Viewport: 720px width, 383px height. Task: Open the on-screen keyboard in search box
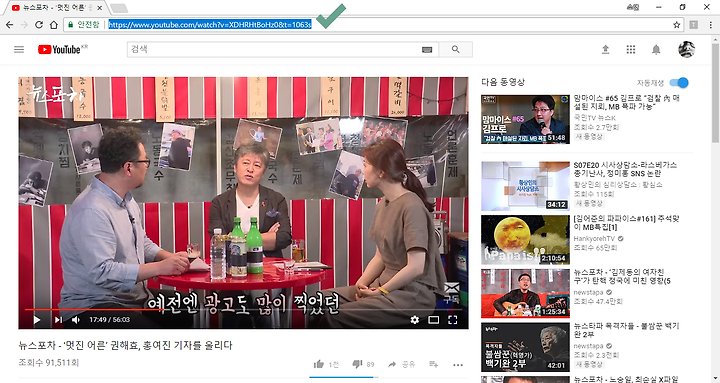click(427, 50)
